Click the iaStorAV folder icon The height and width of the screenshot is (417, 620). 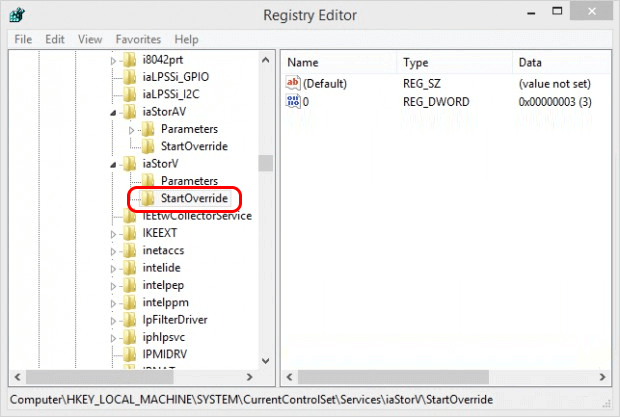click(x=128, y=112)
